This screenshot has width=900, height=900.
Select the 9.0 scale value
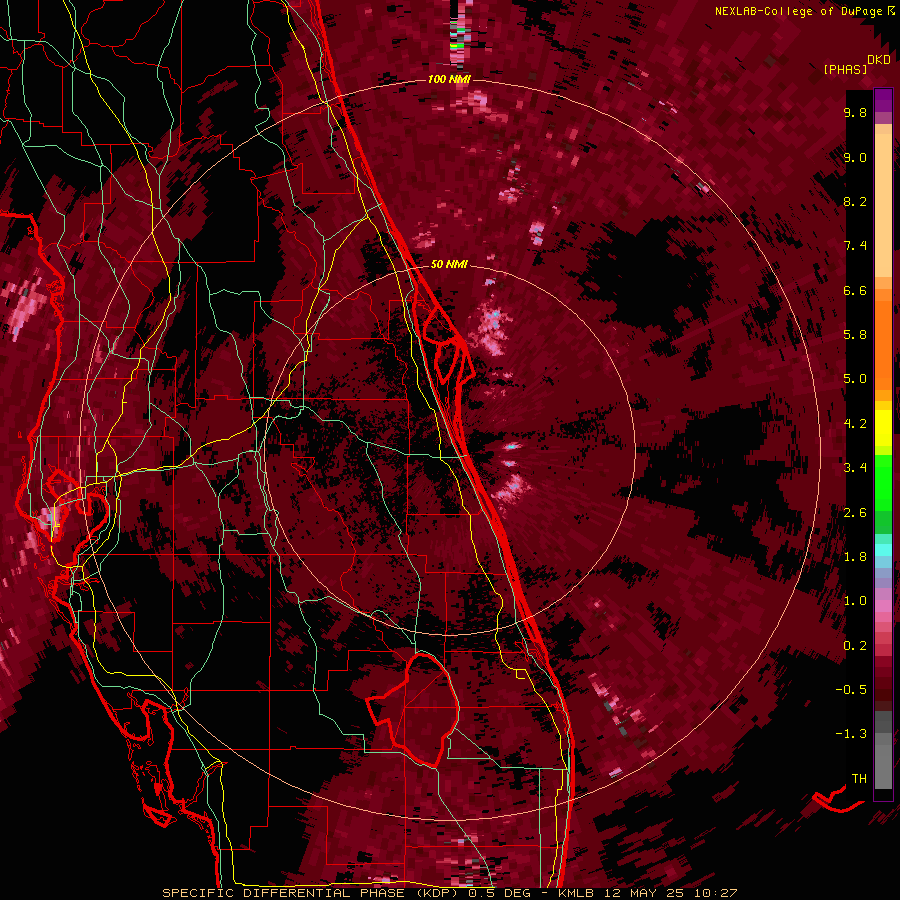click(855, 157)
